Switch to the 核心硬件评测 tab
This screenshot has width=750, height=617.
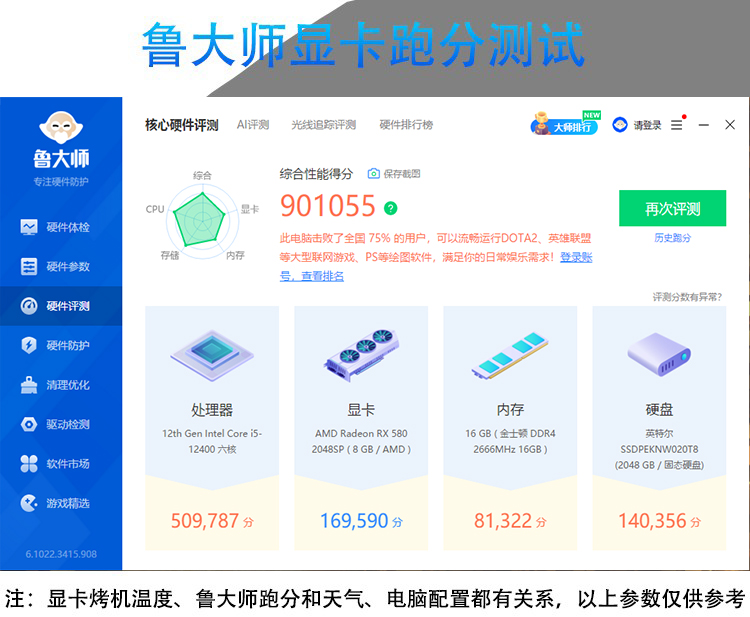(x=182, y=125)
